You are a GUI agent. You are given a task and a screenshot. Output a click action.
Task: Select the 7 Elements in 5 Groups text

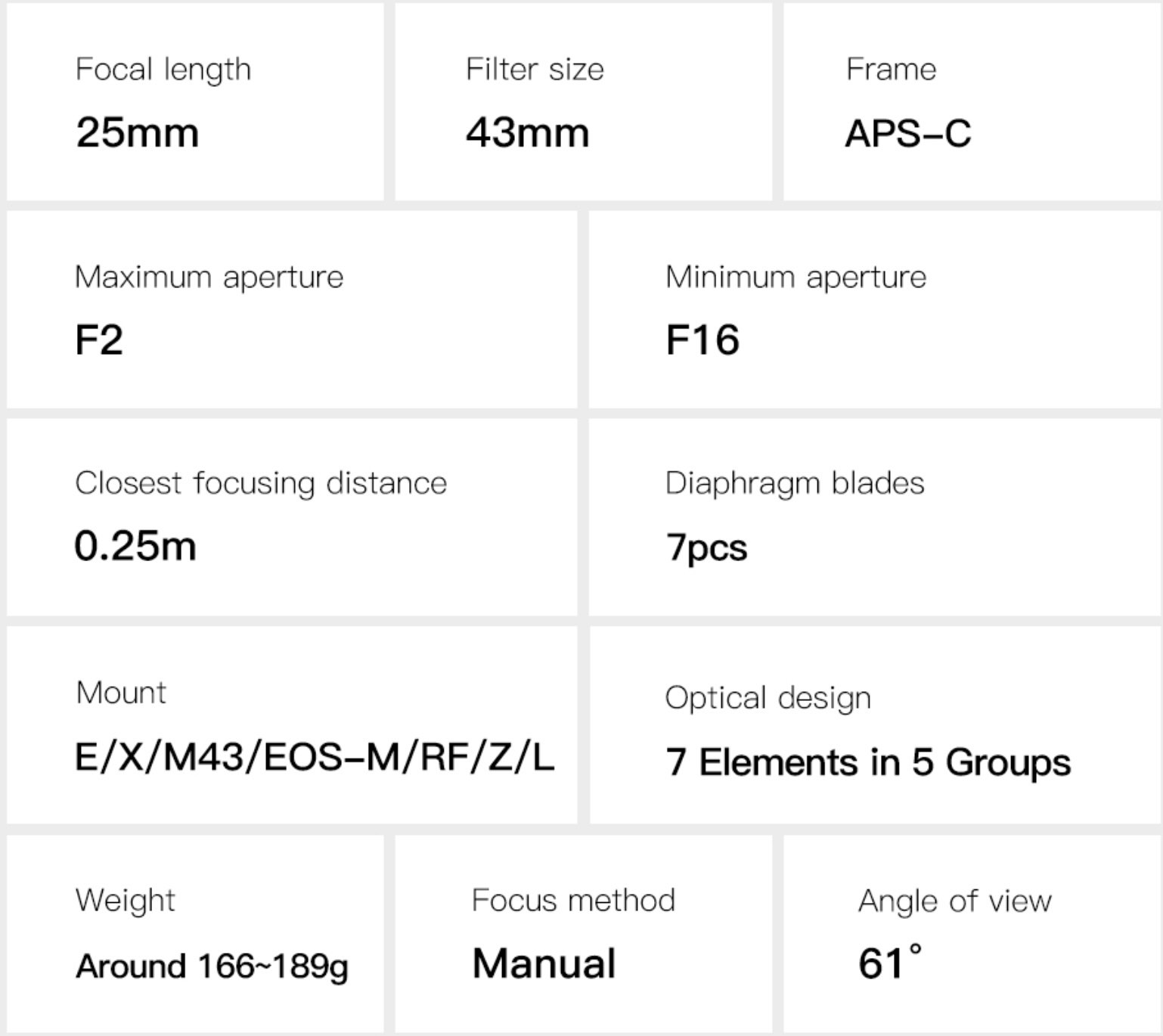point(868,762)
